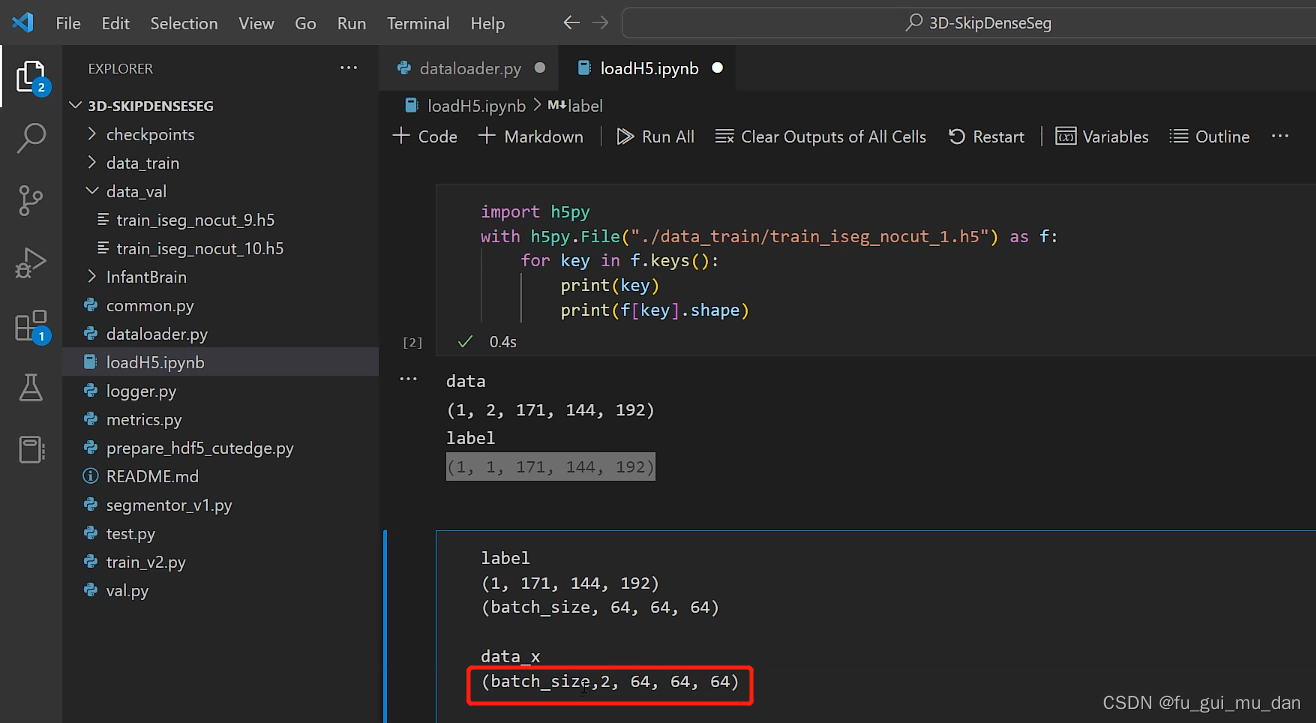This screenshot has height=723, width=1316.
Task: Switch to the dataloader.py tab
Action: (469, 68)
